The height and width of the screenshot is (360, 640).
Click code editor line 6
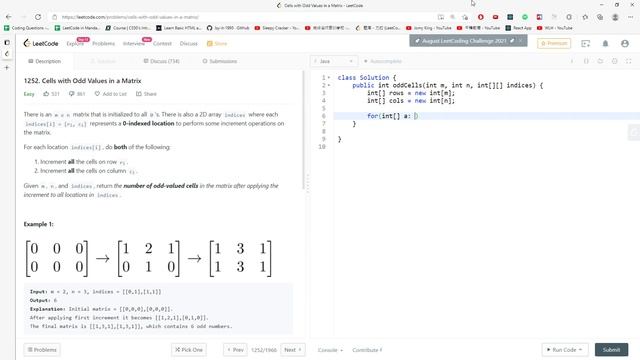click(x=486, y=116)
